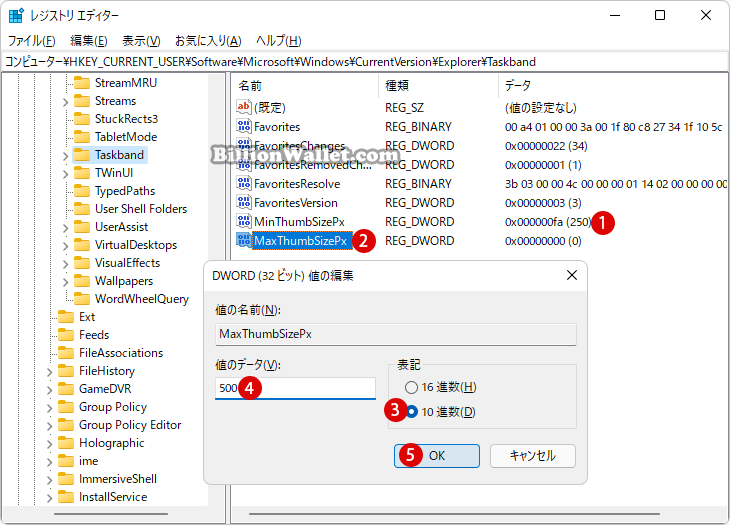Click the Streams folder icon
Screen dimensions: 730x525
pos(82,101)
